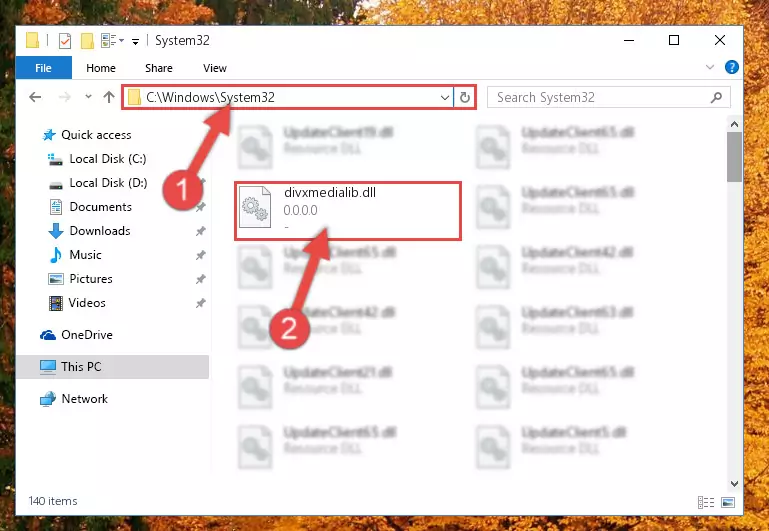Click the Local Disk (D:) drive icon
The width and height of the screenshot is (769, 531).
[x=56, y=185]
